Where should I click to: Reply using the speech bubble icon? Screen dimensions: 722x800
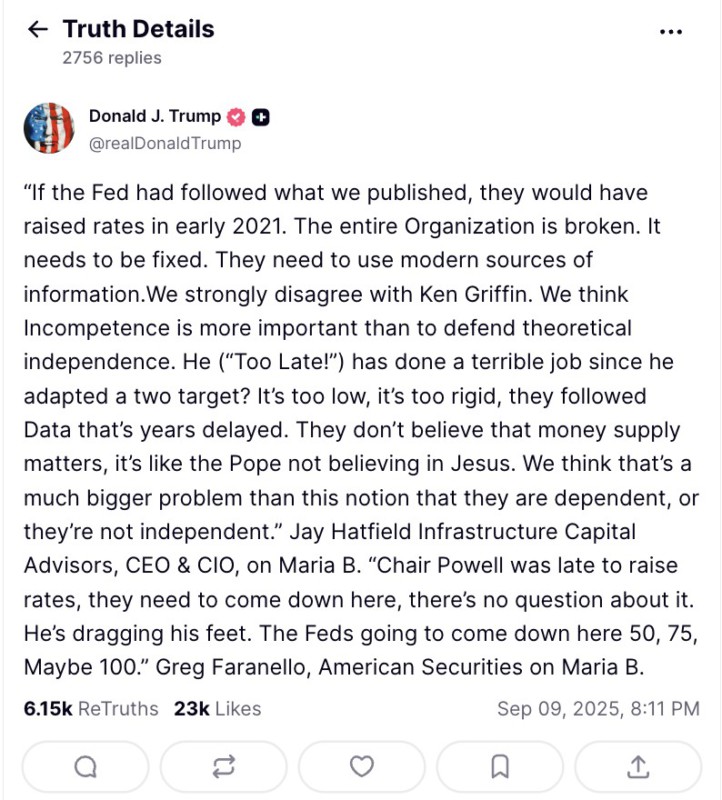click(86, 767)
